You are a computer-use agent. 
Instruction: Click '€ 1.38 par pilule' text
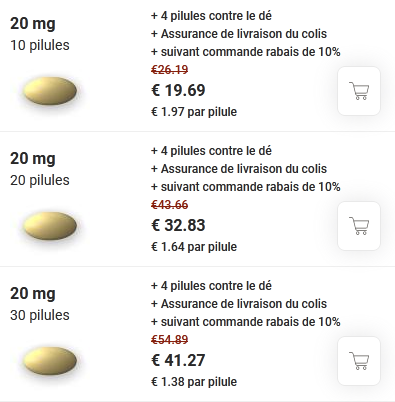[194, 382]
